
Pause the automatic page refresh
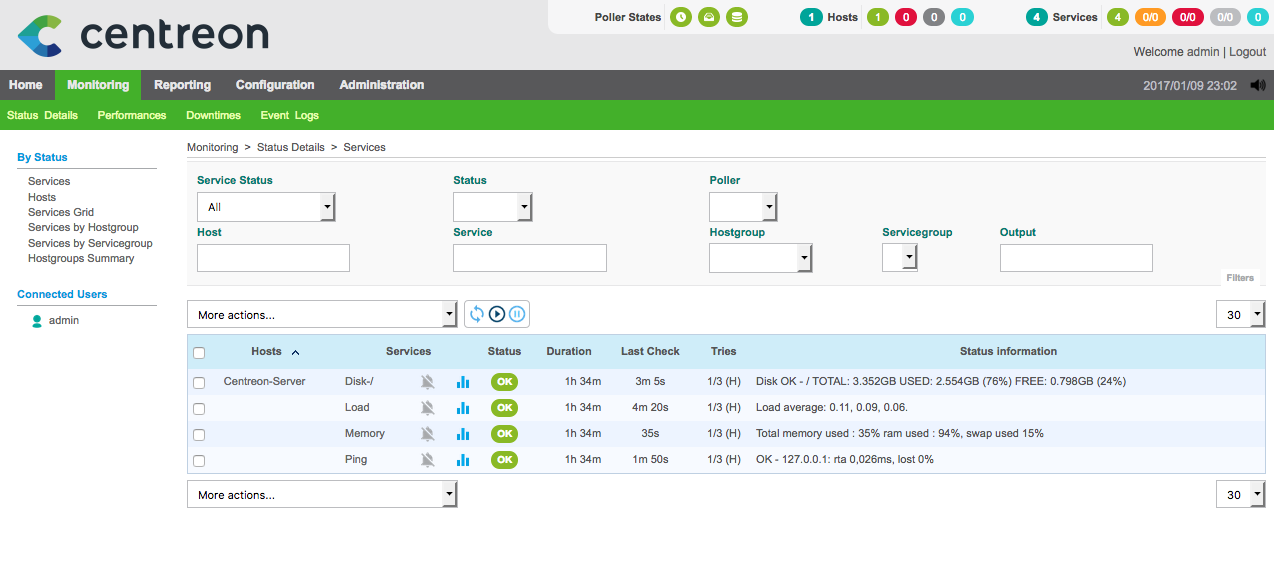point(517,314)
